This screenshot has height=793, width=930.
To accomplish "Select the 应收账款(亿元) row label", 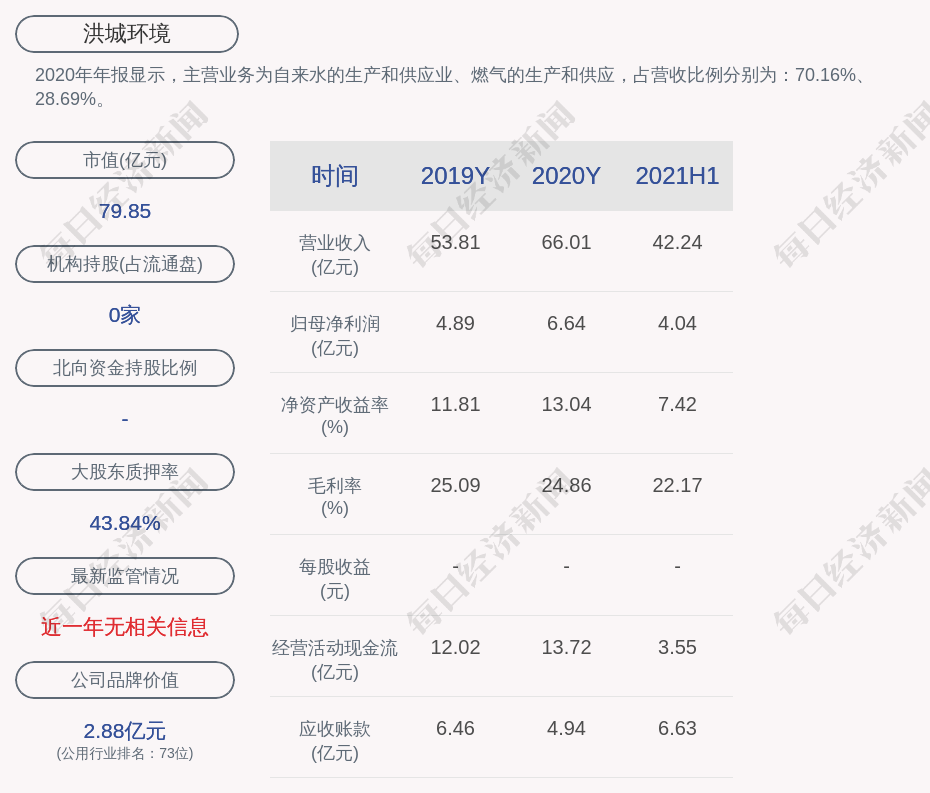I will tap(335, 741).
